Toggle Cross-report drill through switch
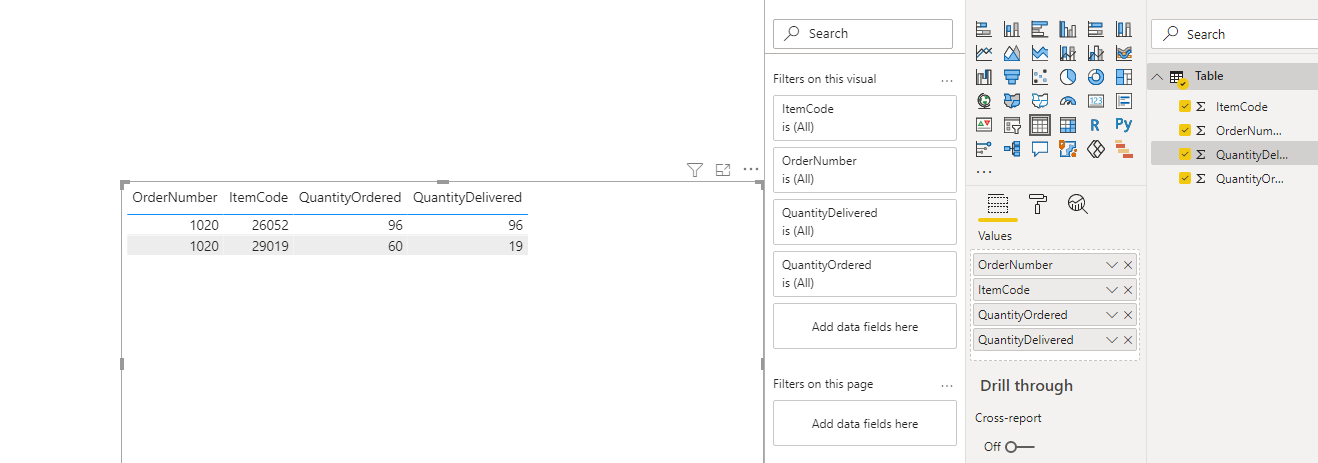 (x=1020, y=446)
